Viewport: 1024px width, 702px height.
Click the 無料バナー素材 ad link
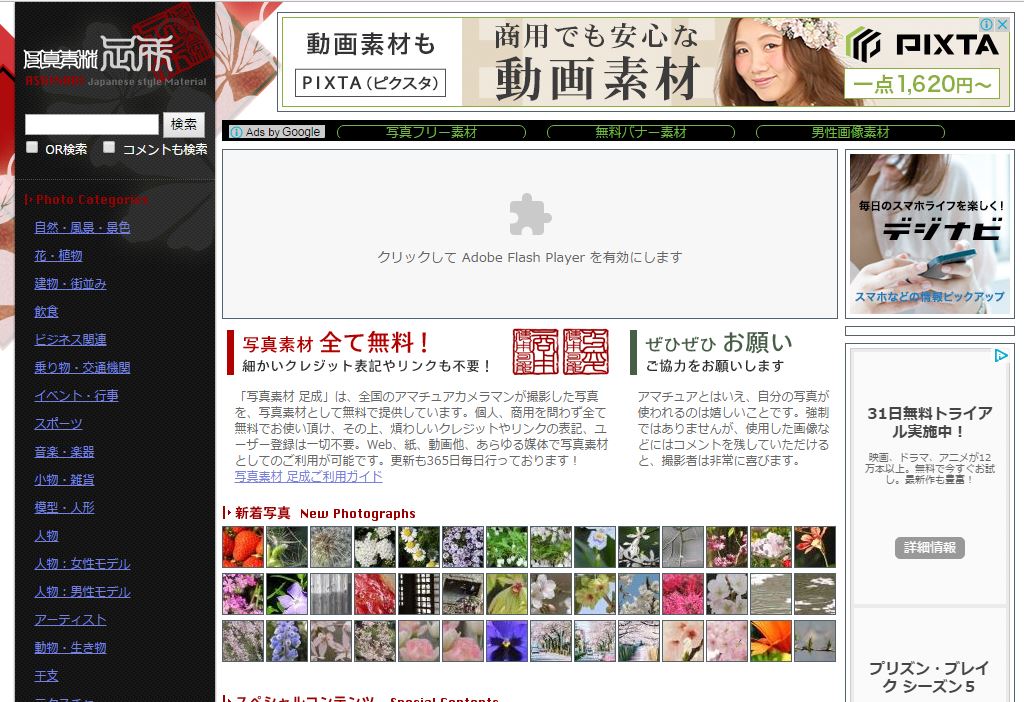640,132
